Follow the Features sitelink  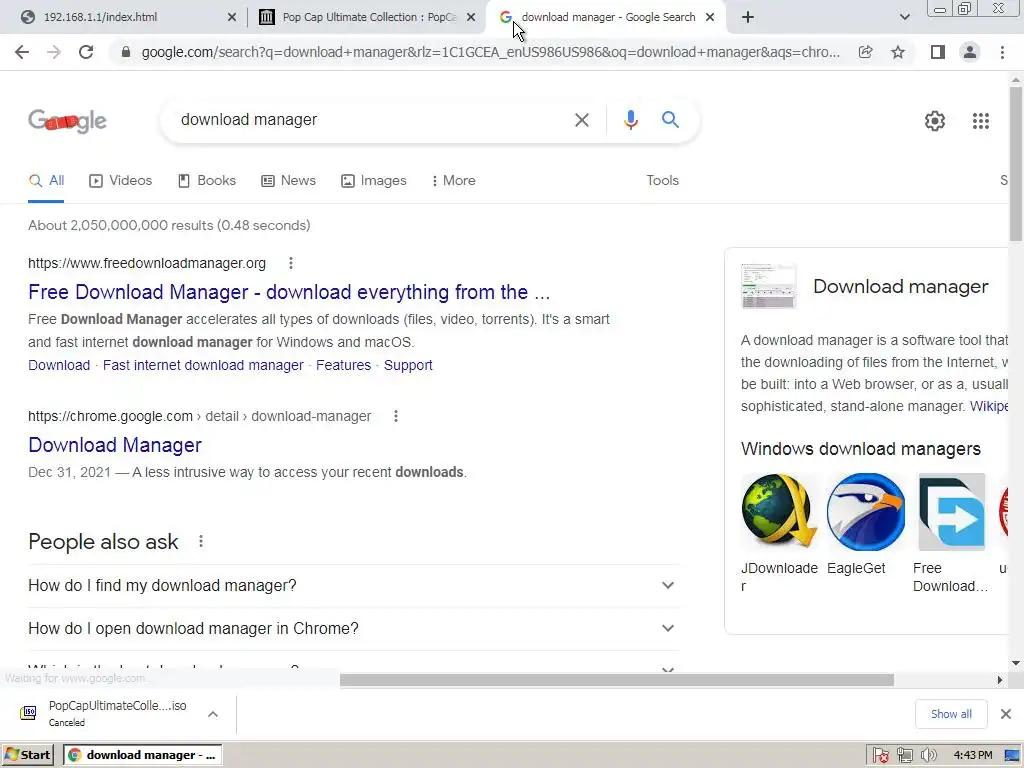coord(344,365)
